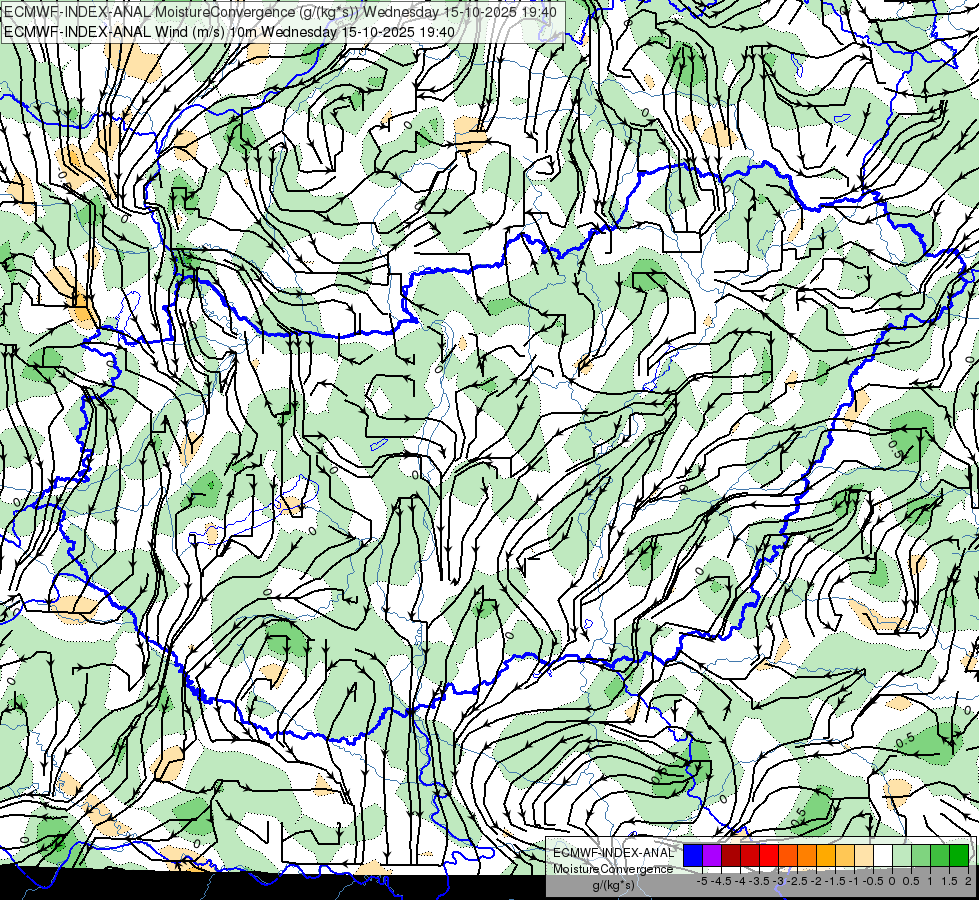Click the blue legend swatch above -5
The width and height of the screenshot is (979, 900).
pyautogui.click(x=693, y=855)
